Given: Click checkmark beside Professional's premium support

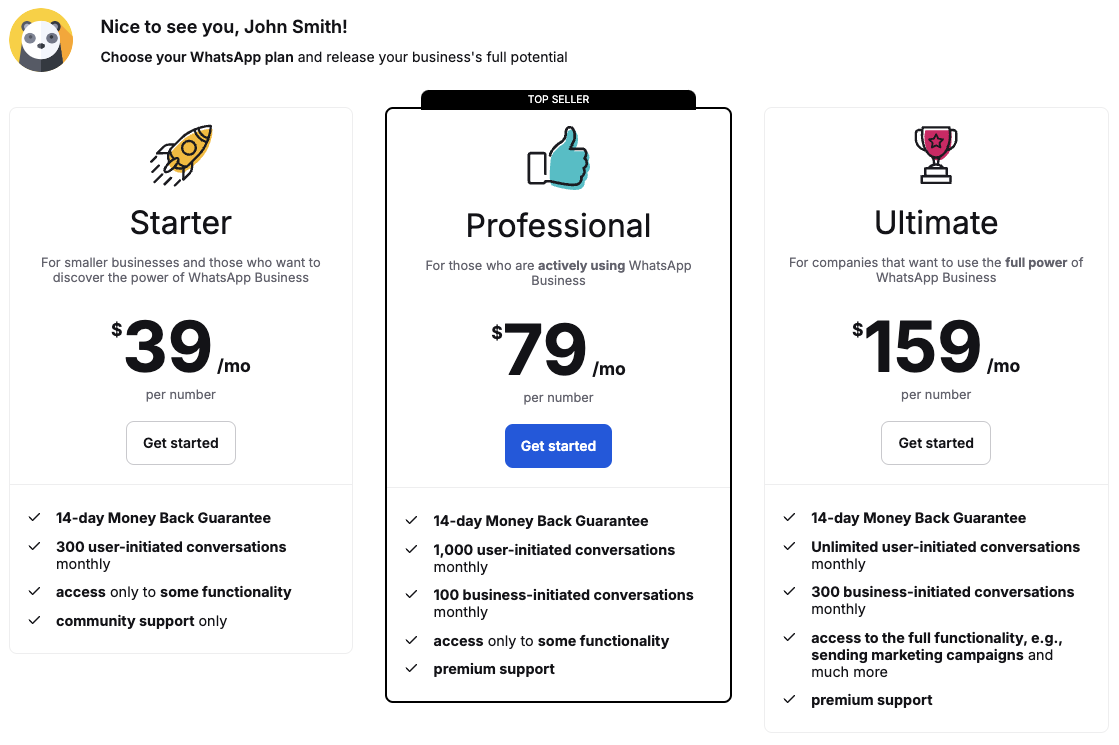Looking at the screenshot, I should coord(412,669).
